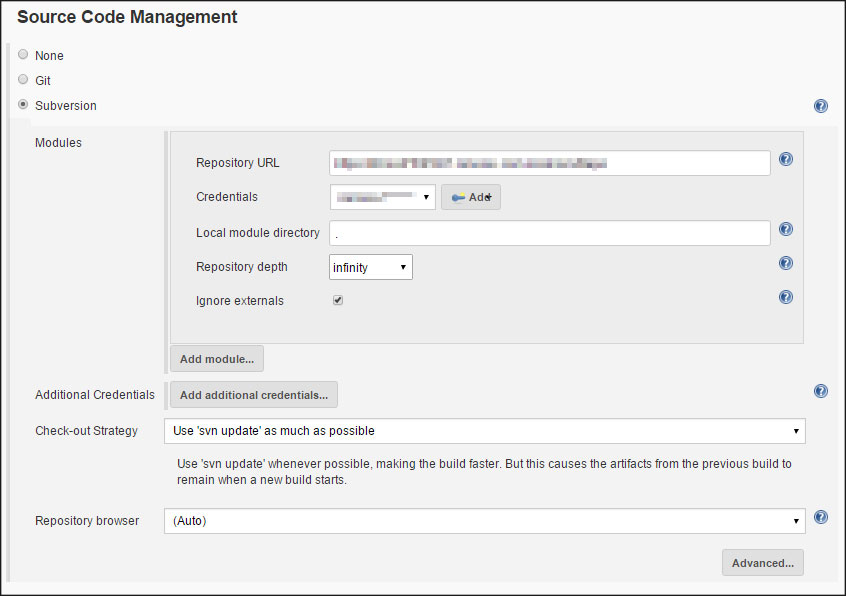Select the Git radio button
The image size is (846, 596).
23,79
